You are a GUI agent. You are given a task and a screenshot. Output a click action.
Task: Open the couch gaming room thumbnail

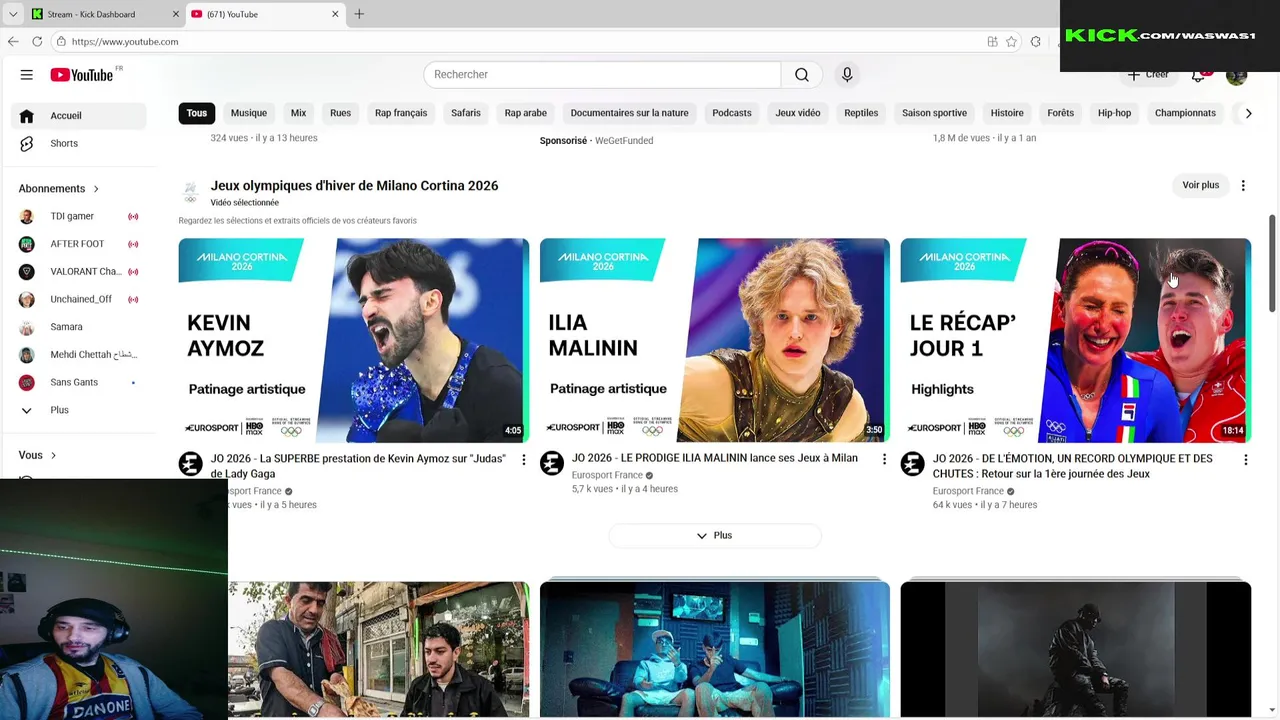coord(715,650)
